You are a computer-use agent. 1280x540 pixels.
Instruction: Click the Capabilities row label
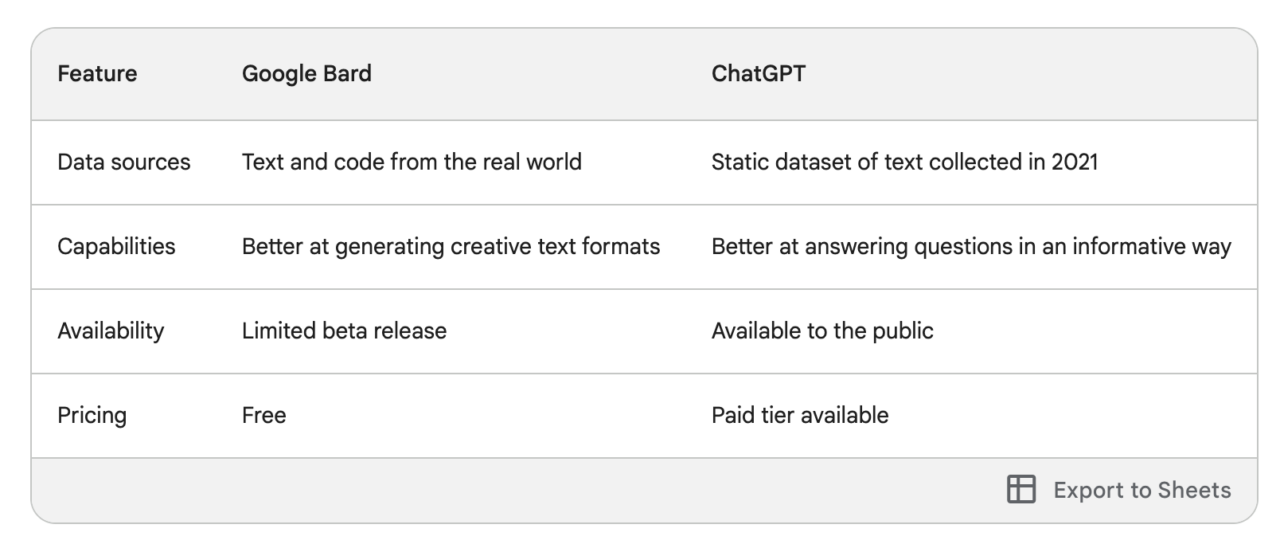click(x=116, y=246)
